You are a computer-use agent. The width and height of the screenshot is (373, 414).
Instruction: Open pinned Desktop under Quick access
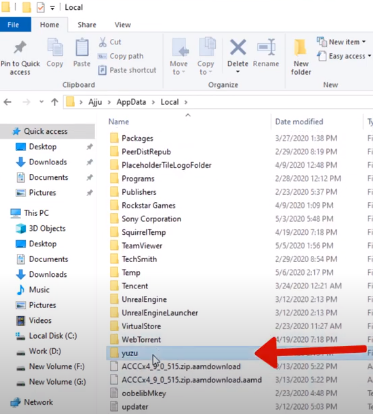coord(43,147)
